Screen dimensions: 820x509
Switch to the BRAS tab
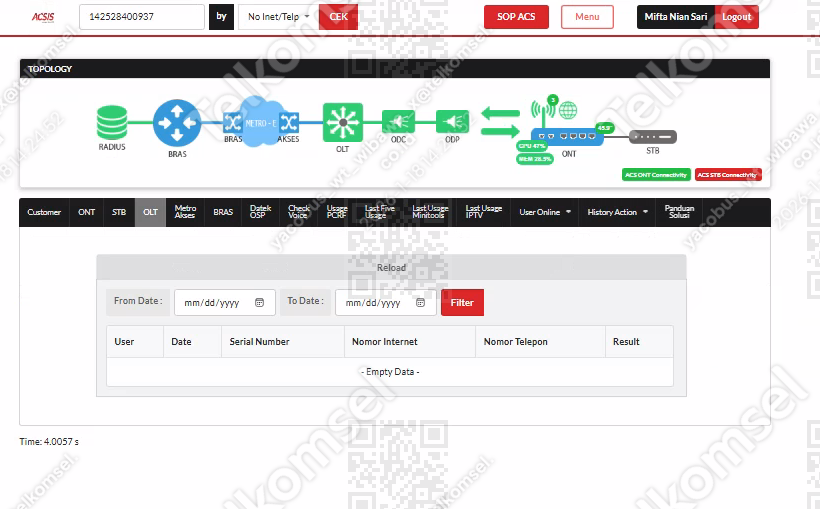coord(223,212)
